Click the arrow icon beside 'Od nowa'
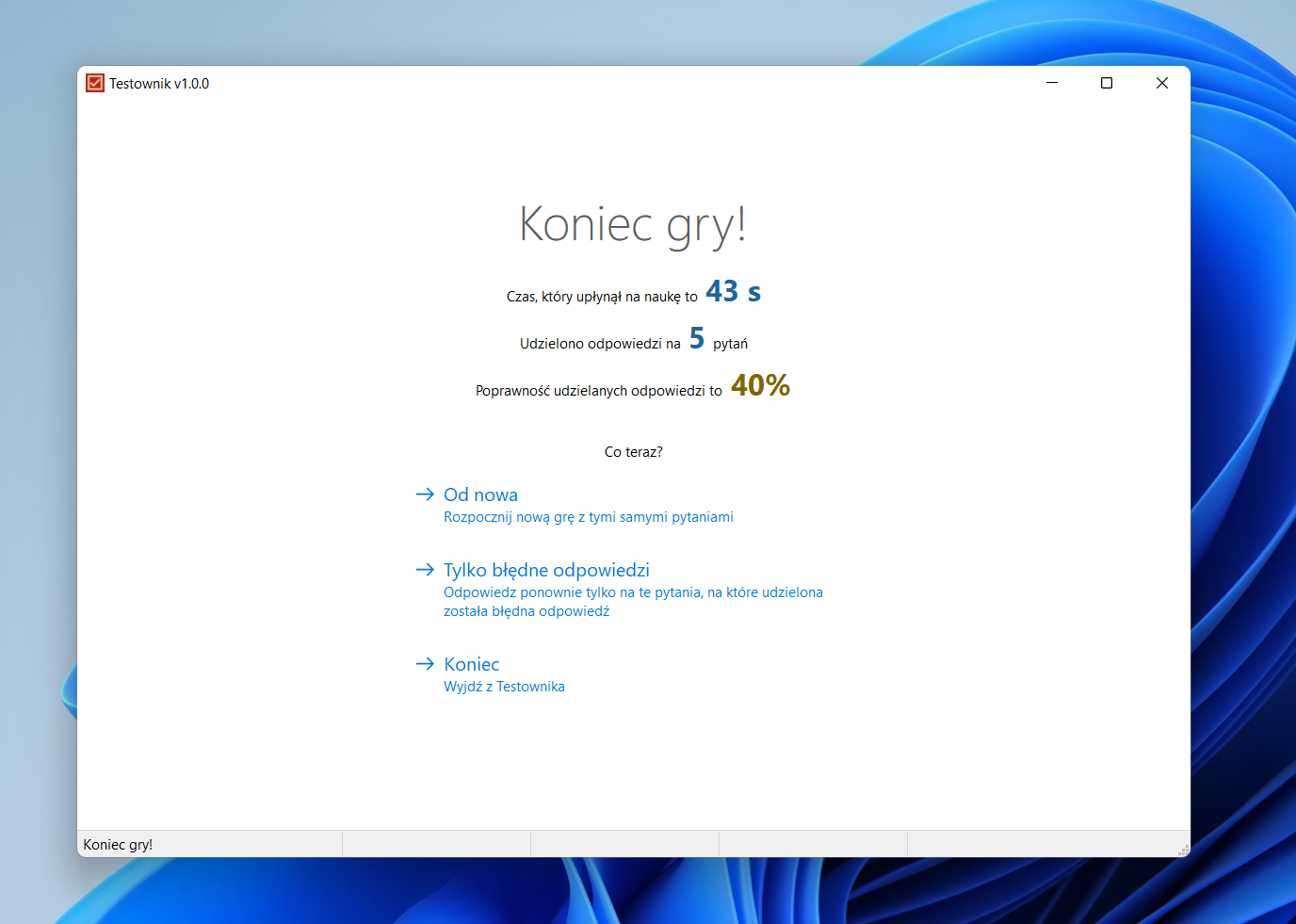Image resolution: width=1296 pixels, height=924 pixels. (x=425, y=494)
